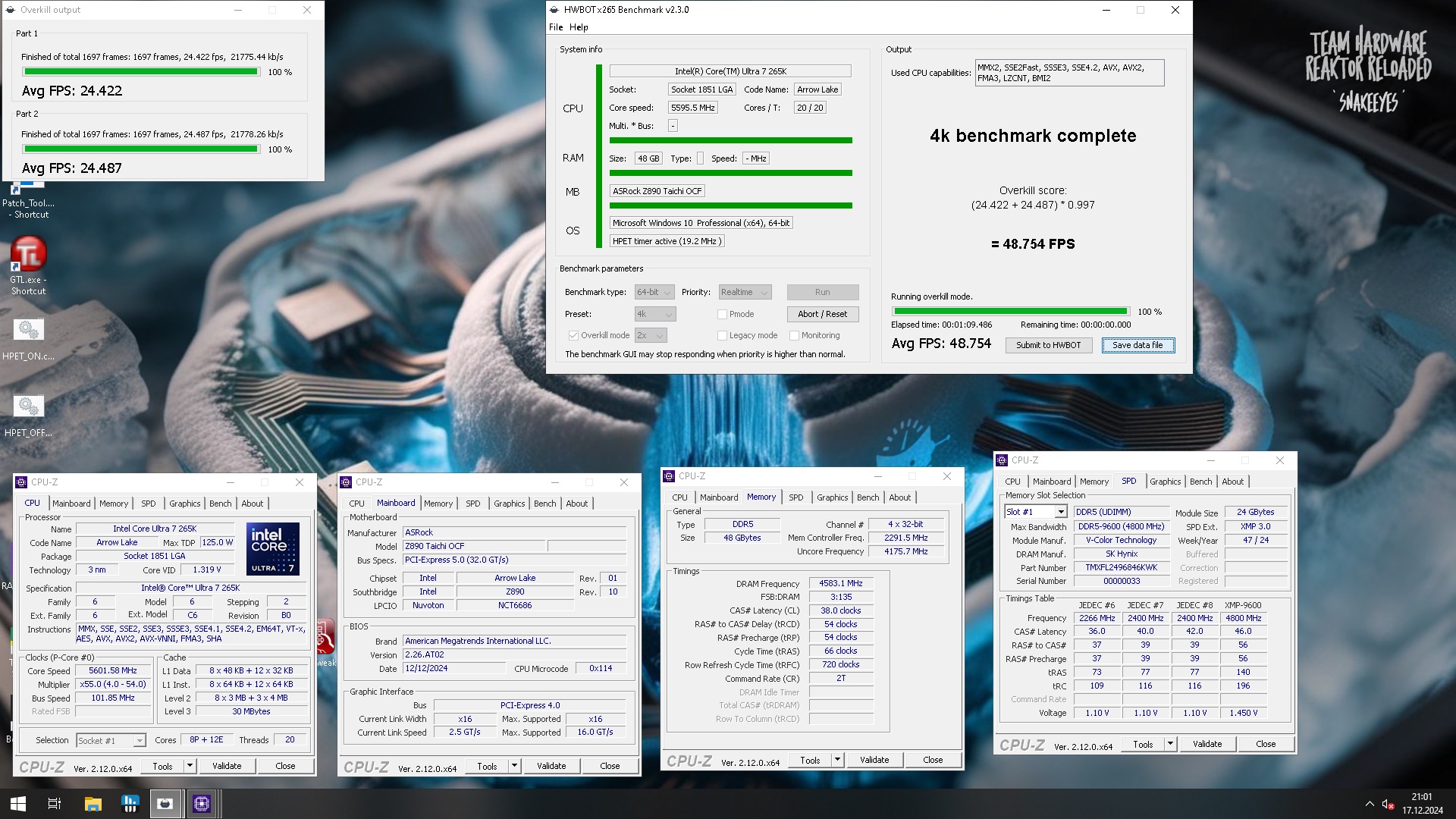The image size is (1456, 819).
Task: Expand Tools arrow in Mainboard window
Action: pos(514,766)
